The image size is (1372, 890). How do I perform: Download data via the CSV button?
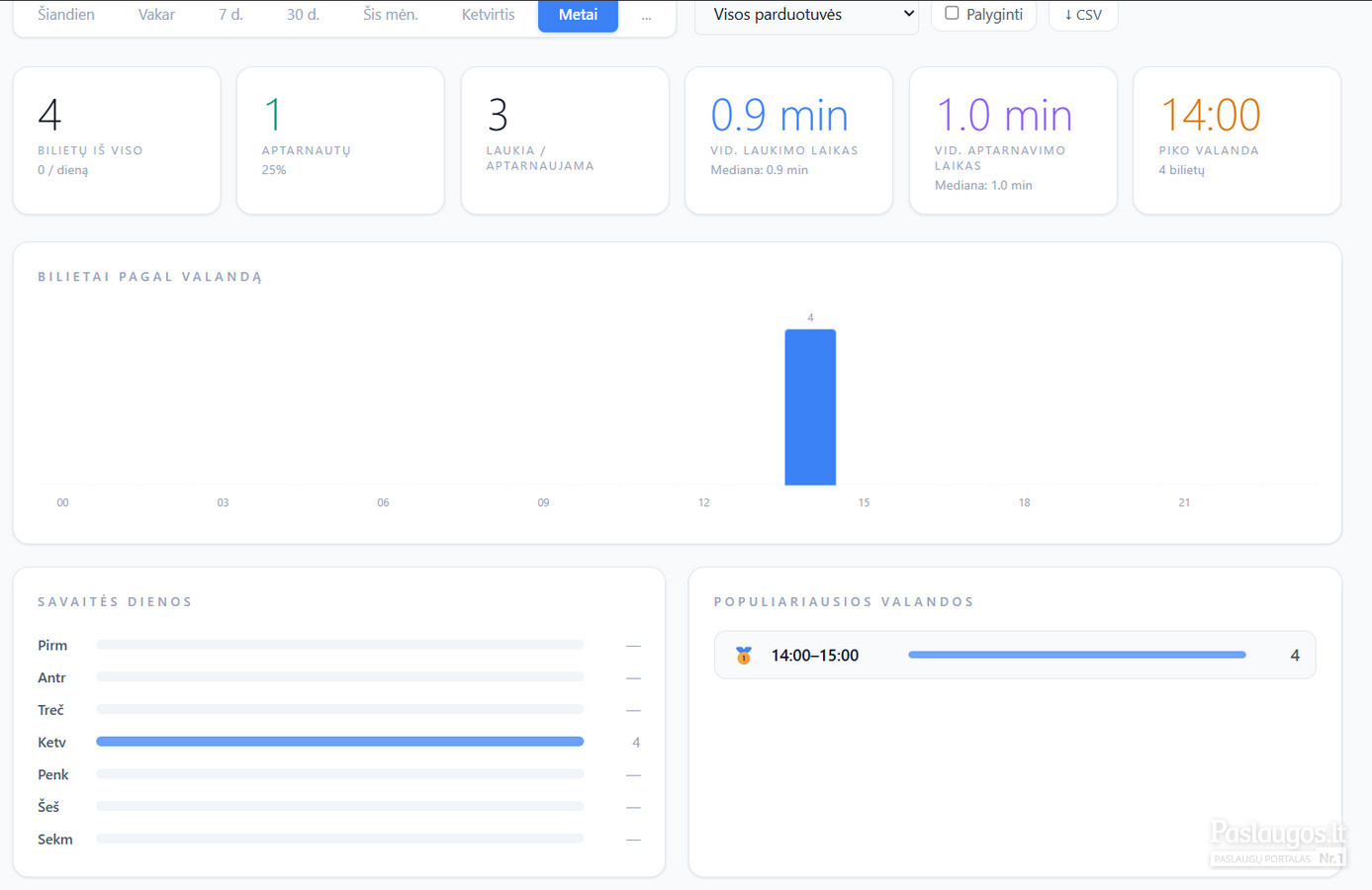pos(1083,15)
